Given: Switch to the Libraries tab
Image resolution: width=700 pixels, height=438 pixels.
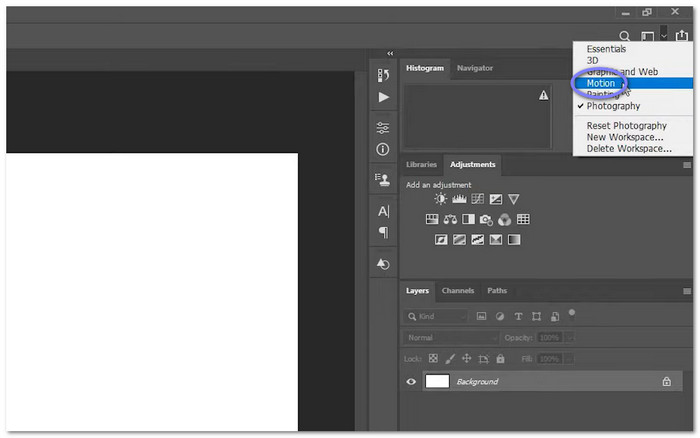Looking at the screenshot, I should tap(421, 165).
